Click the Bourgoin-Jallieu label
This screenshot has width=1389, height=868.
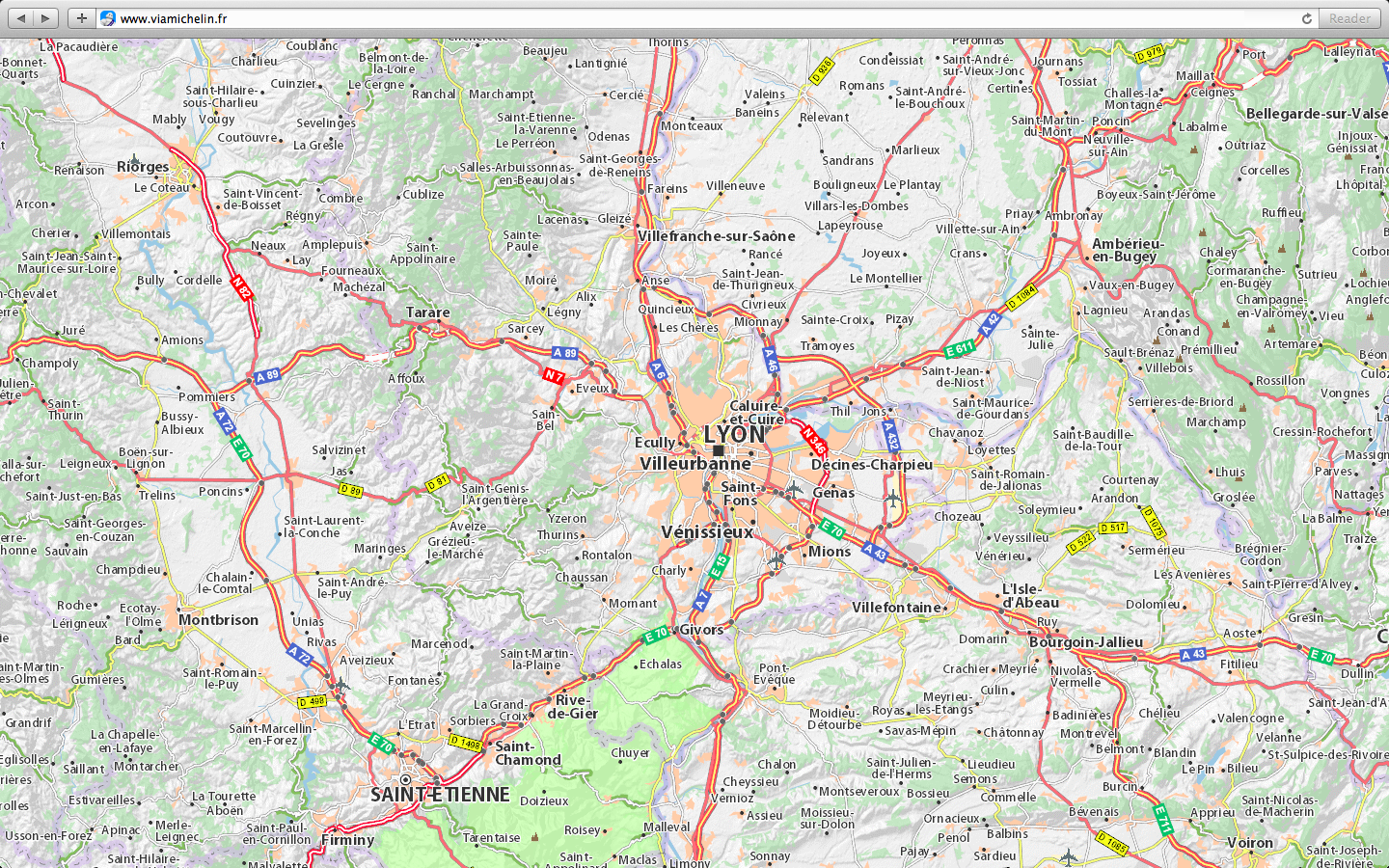click(x=1086, y=642)
